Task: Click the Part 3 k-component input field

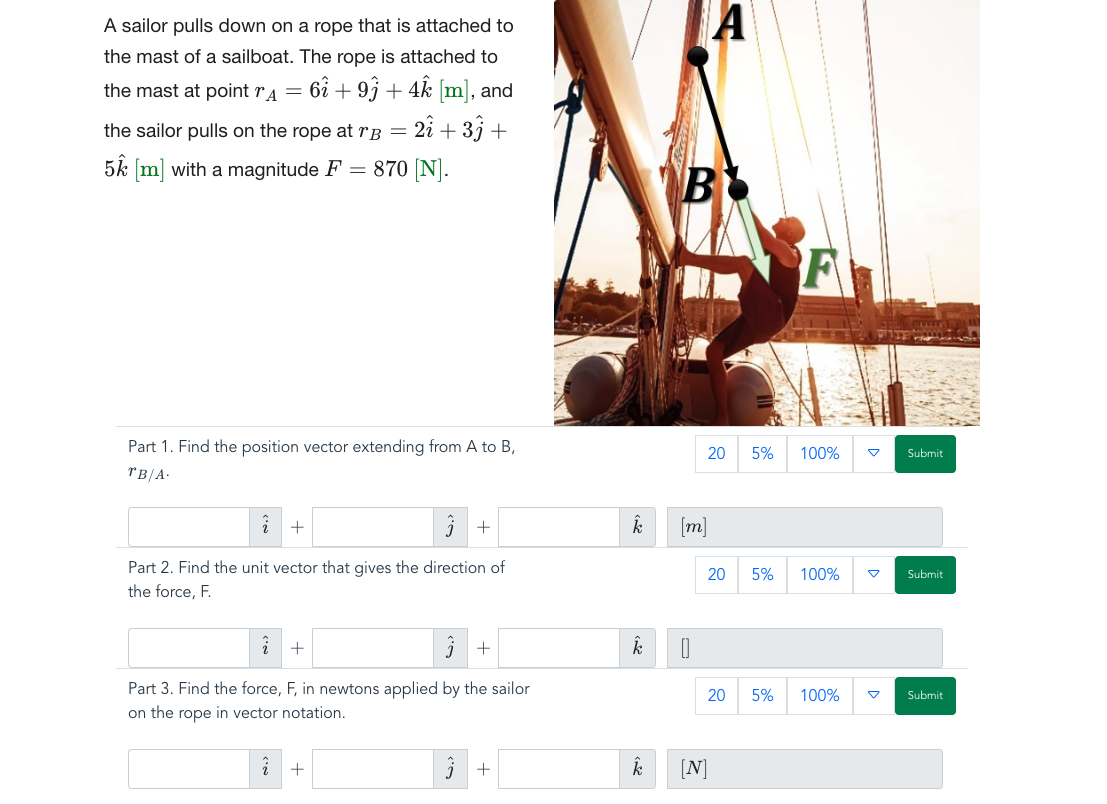Action: 558,769
